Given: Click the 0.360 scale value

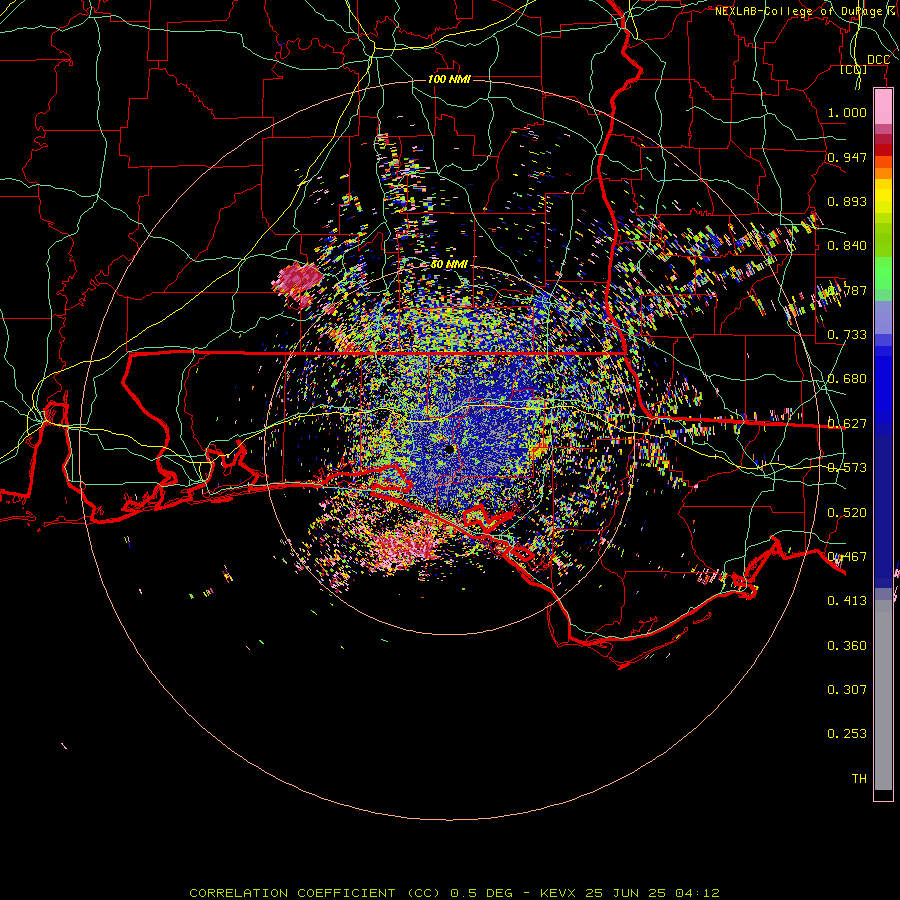Looking at the screenshot, I should tap(847, 646).
